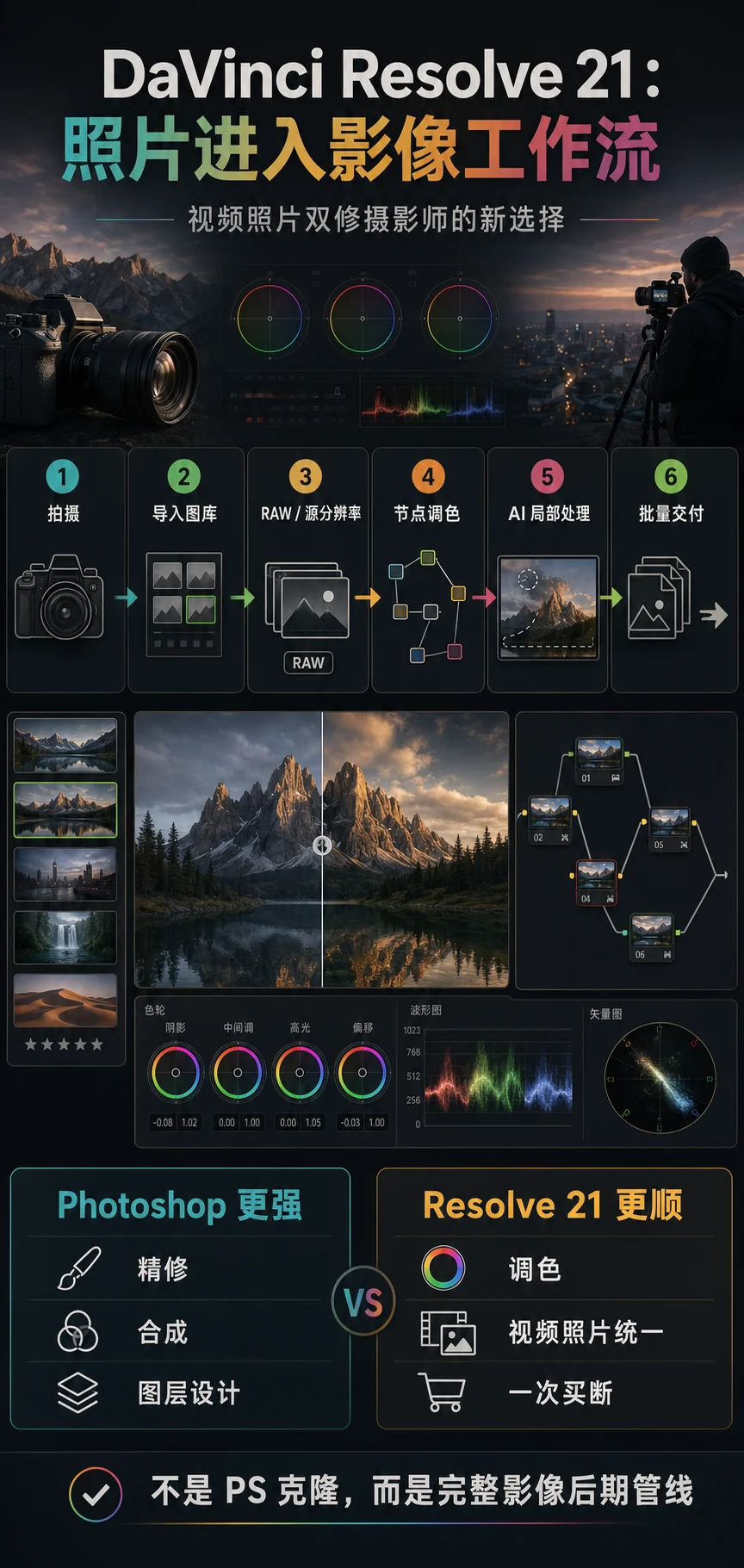Click the 节点调色 node graph icon
This screenshot has width=744, height=1568.
427,606
